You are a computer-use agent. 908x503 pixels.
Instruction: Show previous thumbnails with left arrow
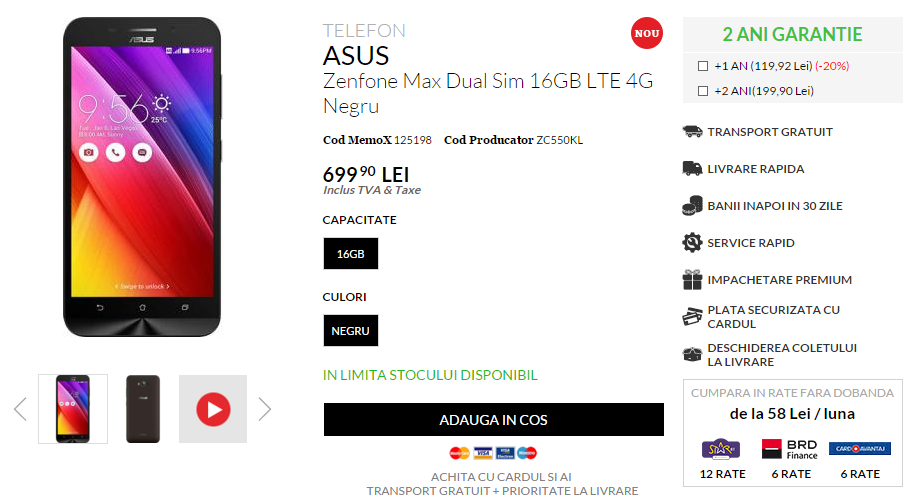coord(20,409)
